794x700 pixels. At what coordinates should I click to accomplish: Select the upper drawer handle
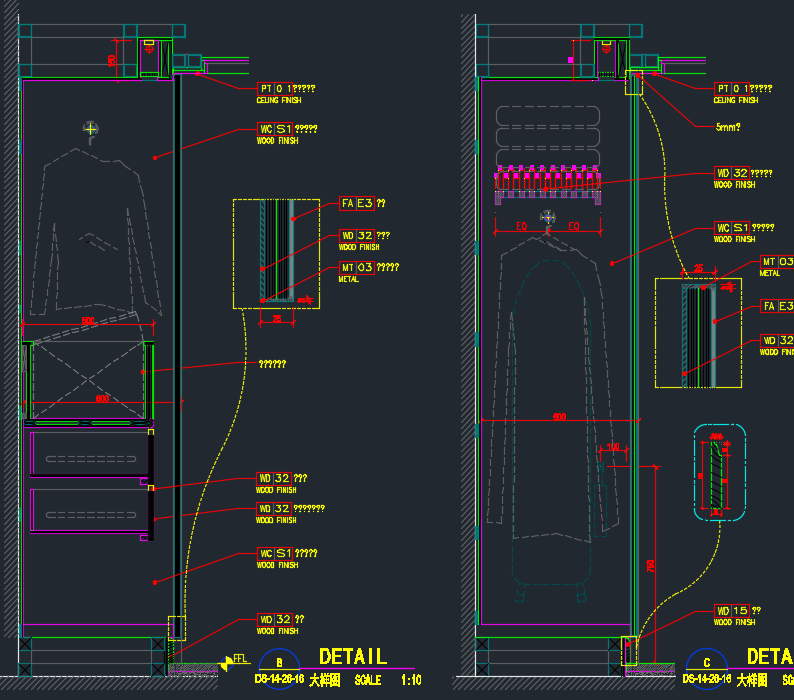(91, 459)
